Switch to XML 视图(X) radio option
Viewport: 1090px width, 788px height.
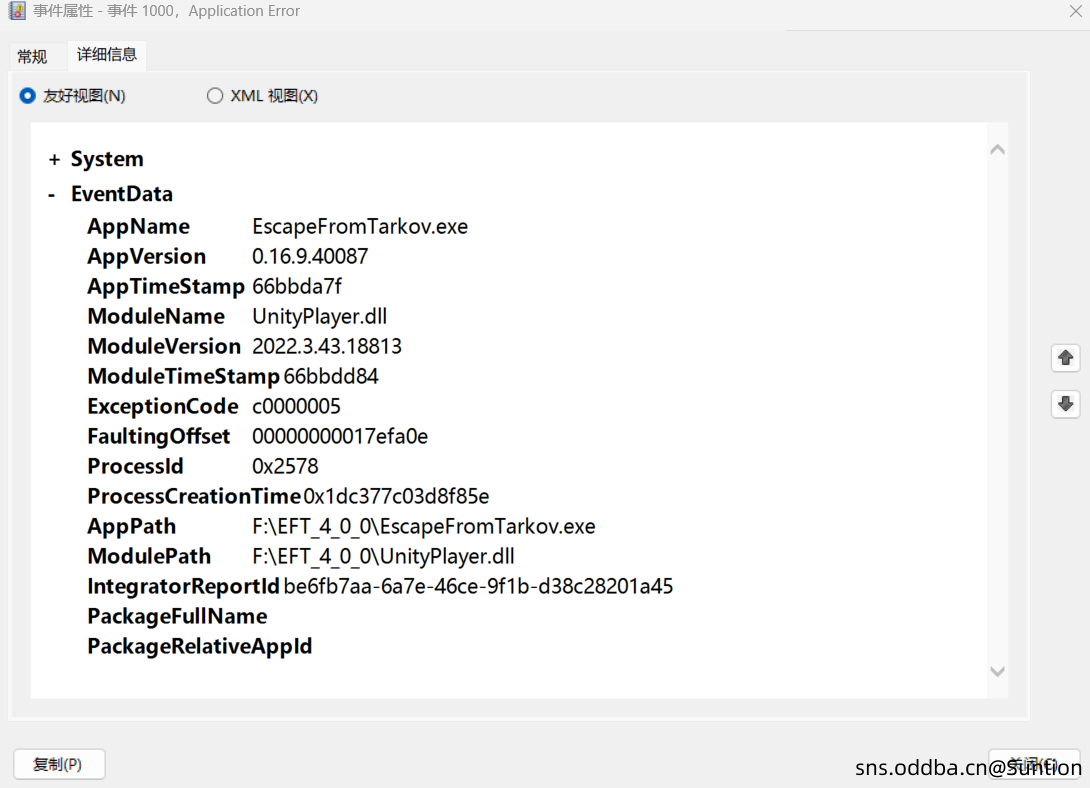tap(215, 96)
